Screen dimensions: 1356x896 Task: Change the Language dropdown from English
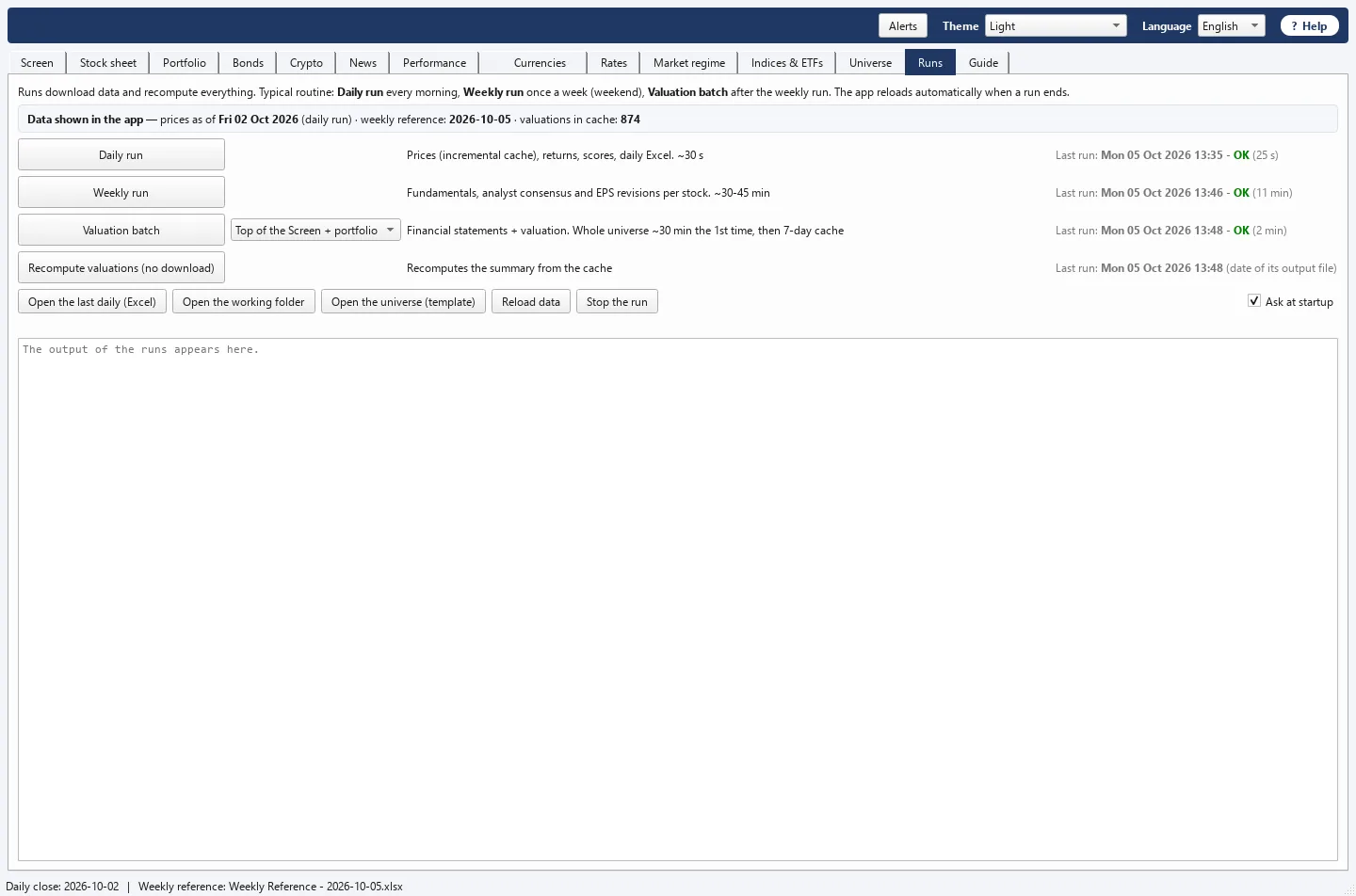(1231, 25)
